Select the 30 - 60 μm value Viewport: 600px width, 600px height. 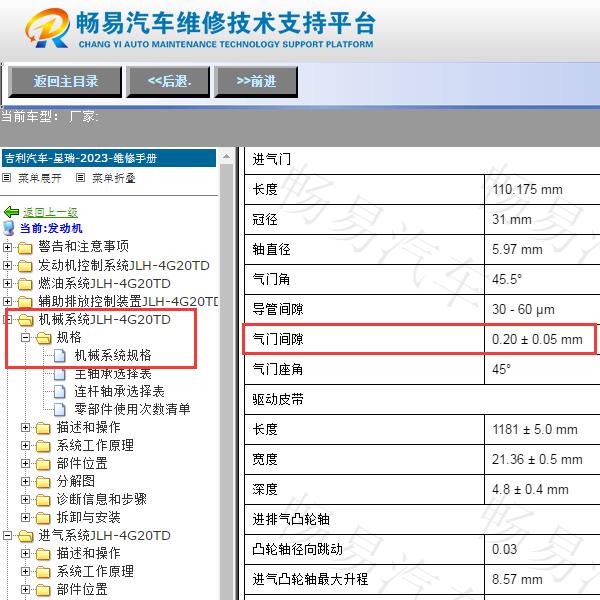tap(523, 309)
